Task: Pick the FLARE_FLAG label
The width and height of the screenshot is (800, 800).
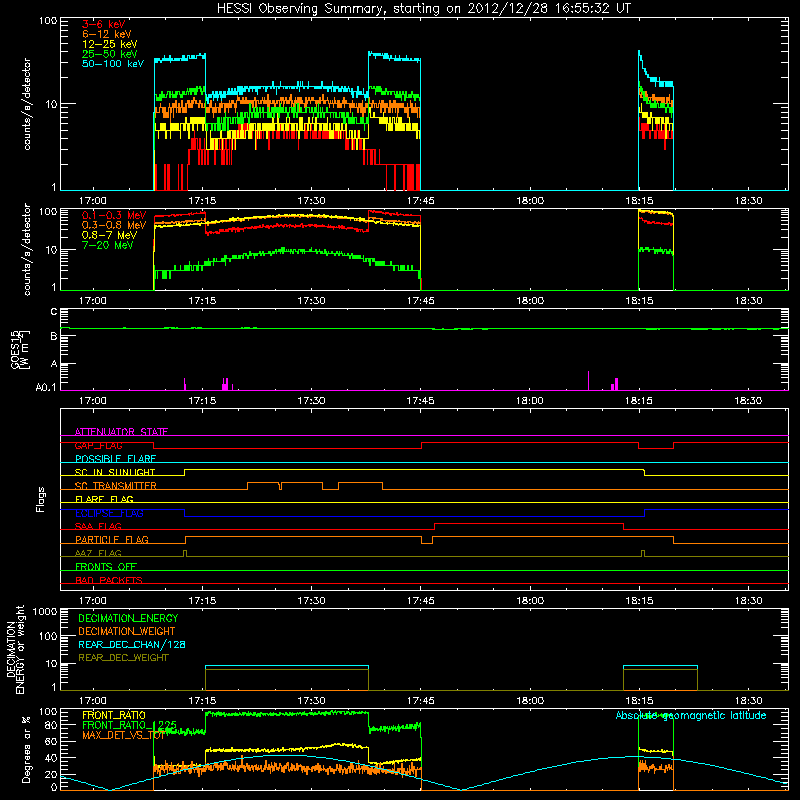Action: tap(104, 499)
